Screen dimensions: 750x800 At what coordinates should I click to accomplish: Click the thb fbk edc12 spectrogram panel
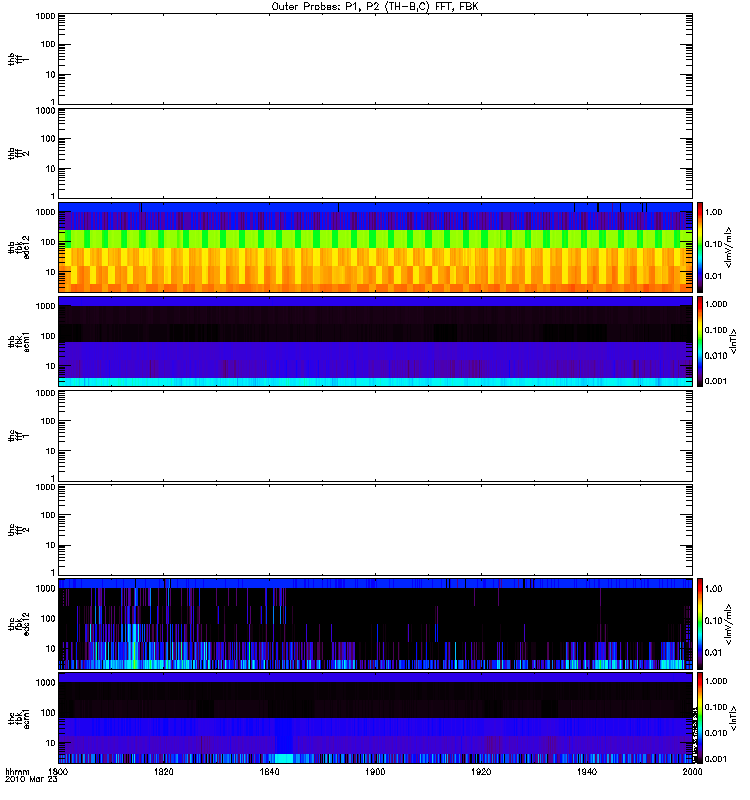(x=375, y=247)
